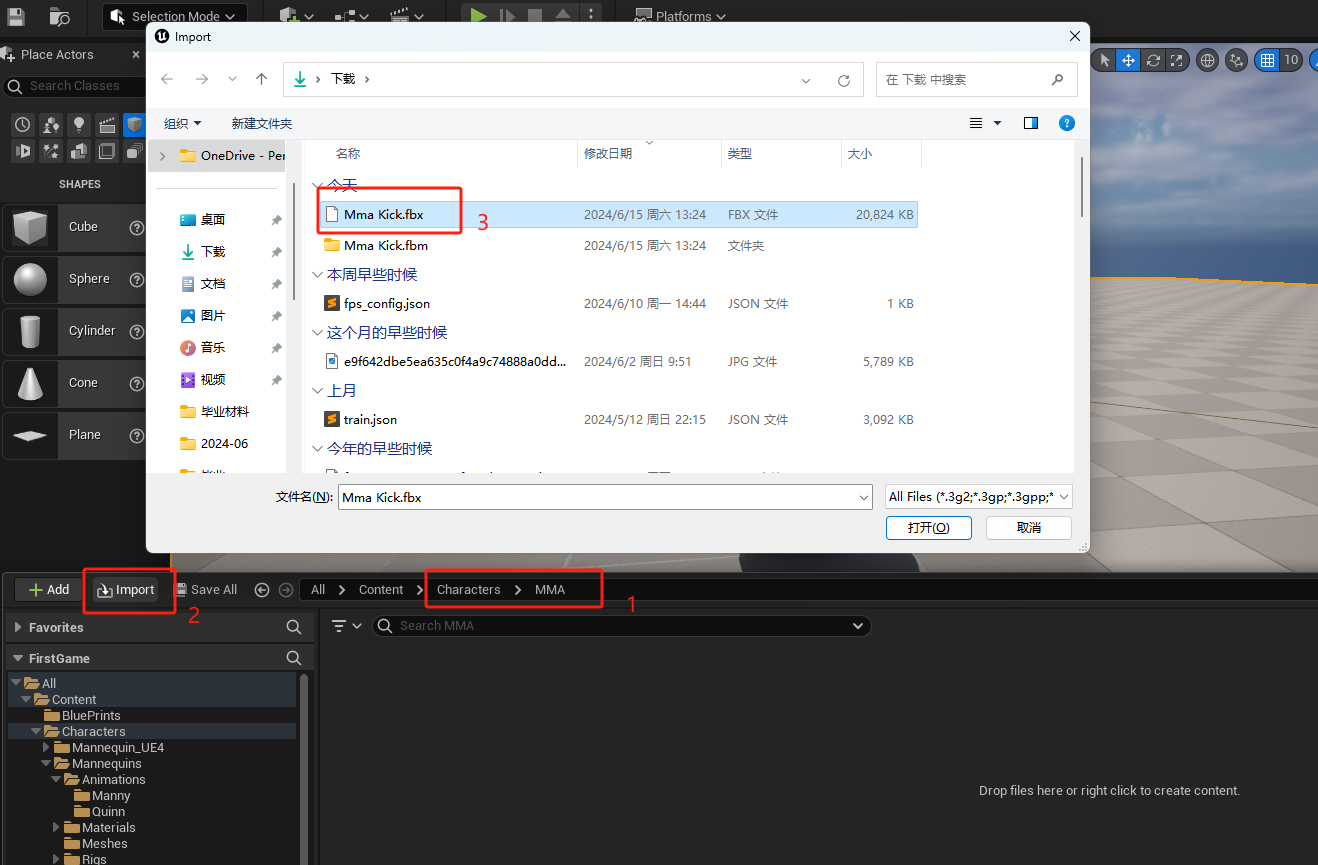Click the 打开(O) button
The height and width of the screenshot is (865, 1318).
(x=928, y=528)
